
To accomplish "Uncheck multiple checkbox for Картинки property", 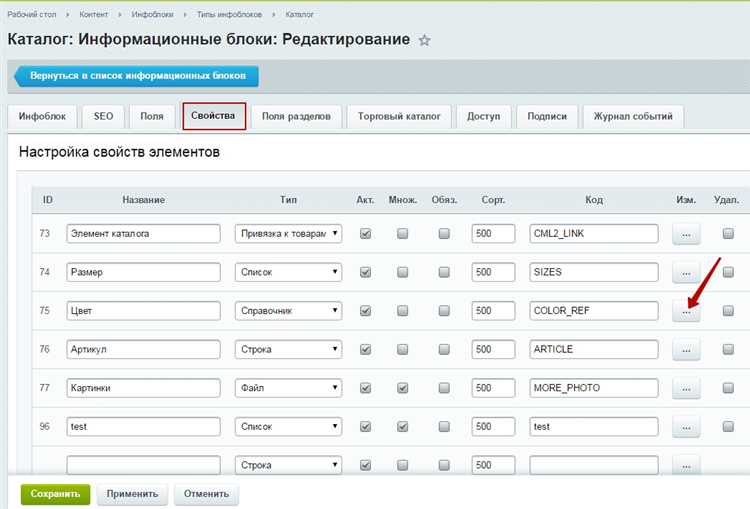I will (x=403, y=388).
